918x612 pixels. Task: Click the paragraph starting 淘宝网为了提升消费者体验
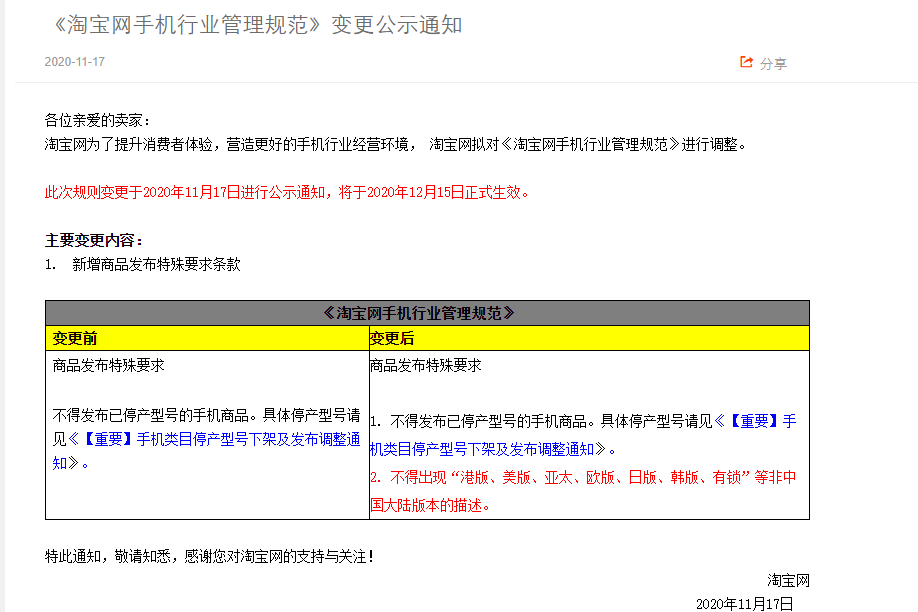pos(395,145)
